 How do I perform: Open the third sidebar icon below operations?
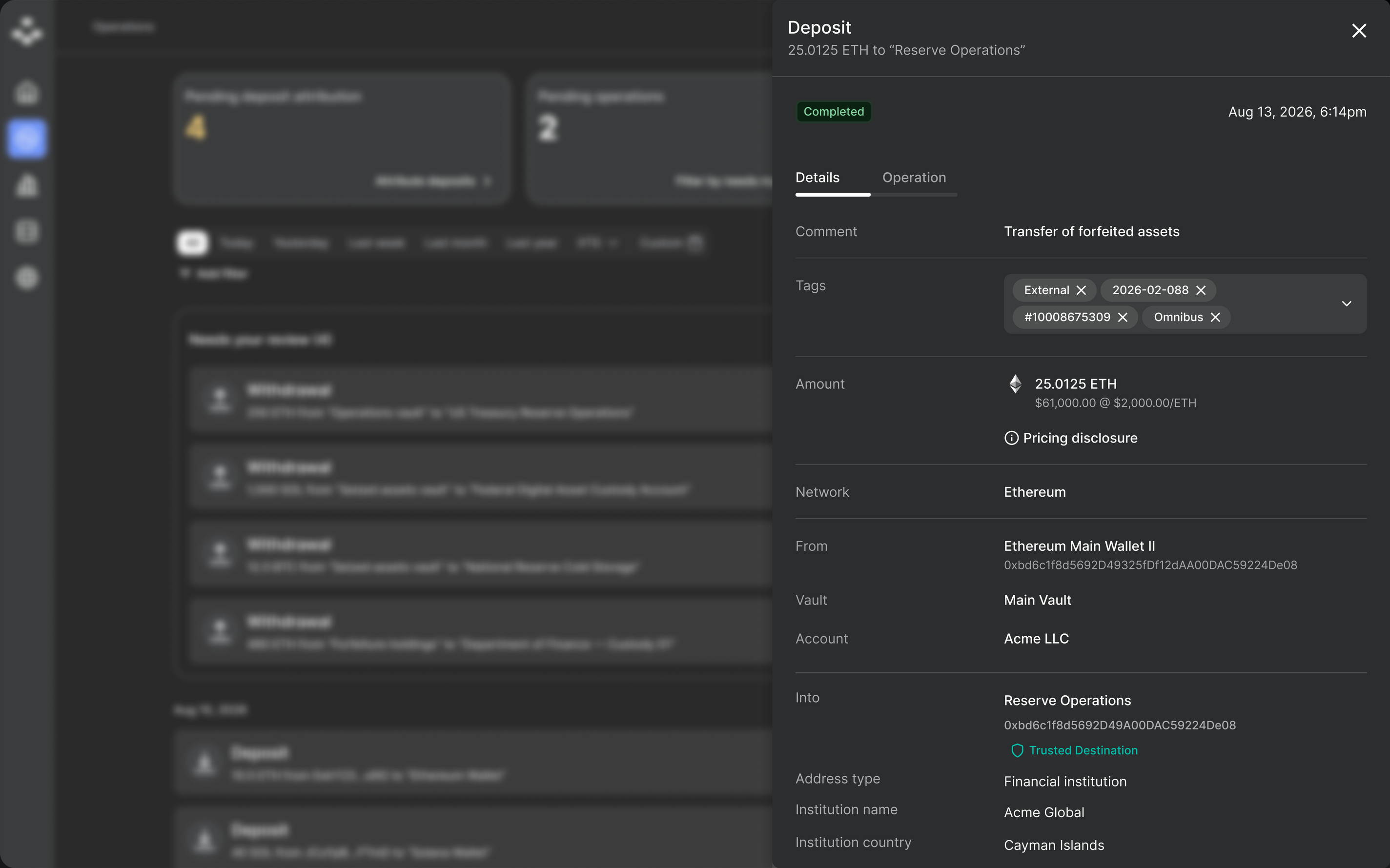[x=26, y=185]
